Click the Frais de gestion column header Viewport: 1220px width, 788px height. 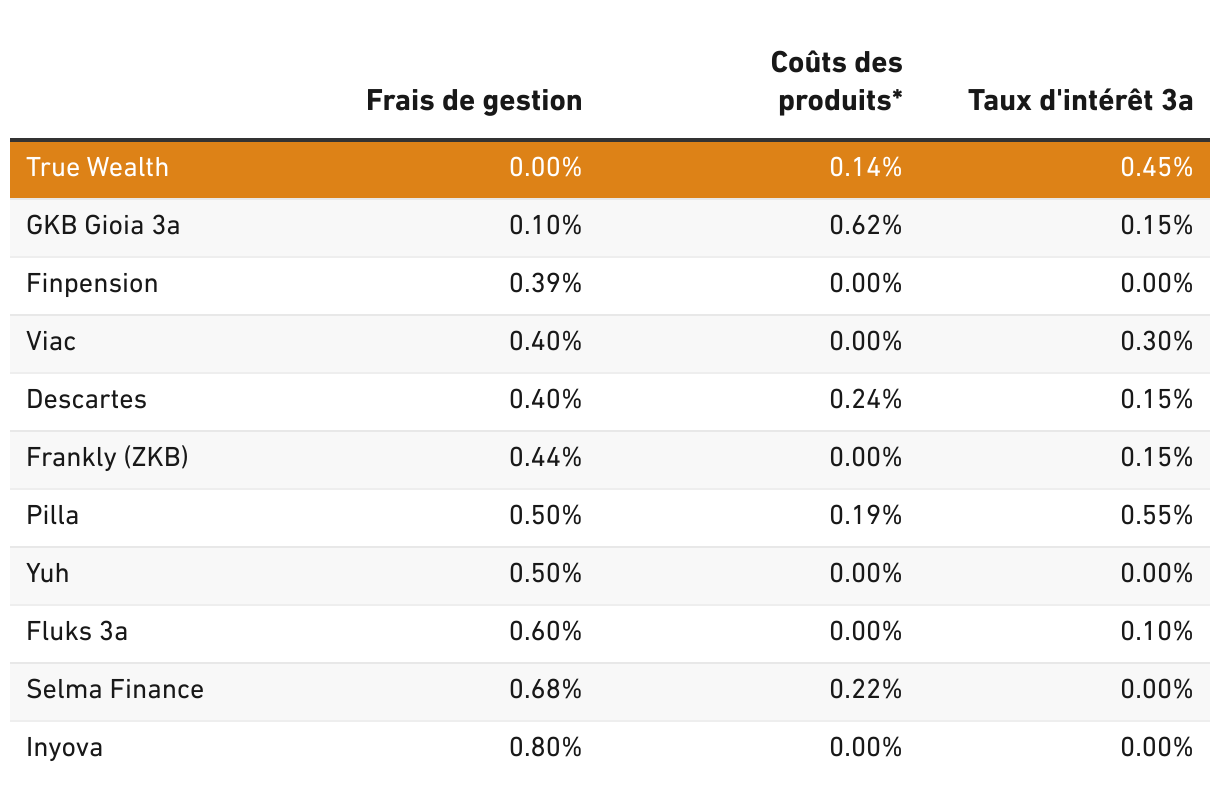coord(474,101)
